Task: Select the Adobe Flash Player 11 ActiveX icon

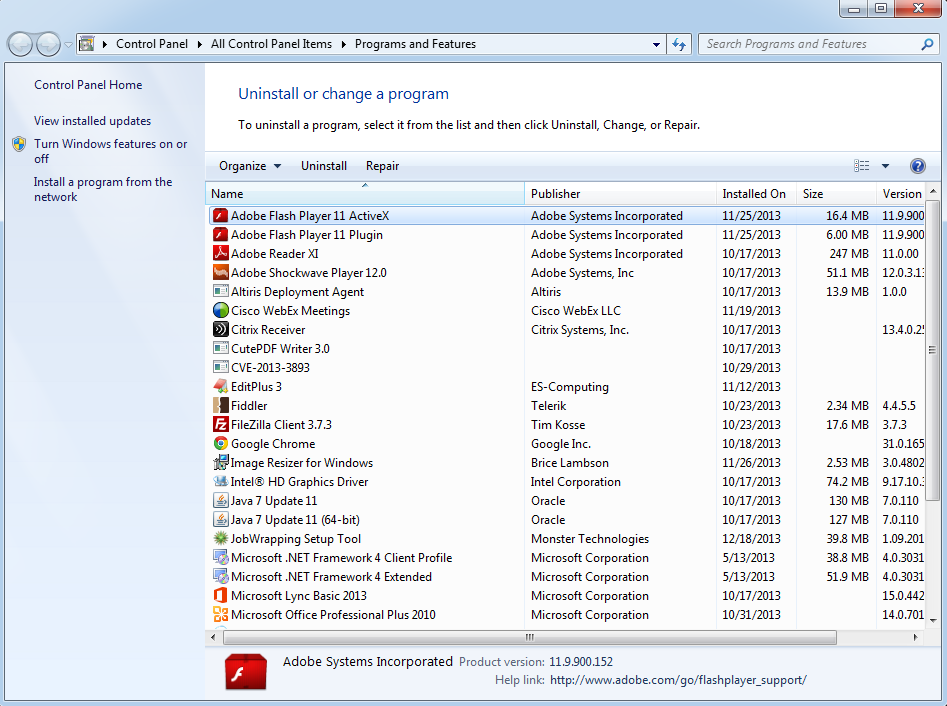Action: click(221, 215)
